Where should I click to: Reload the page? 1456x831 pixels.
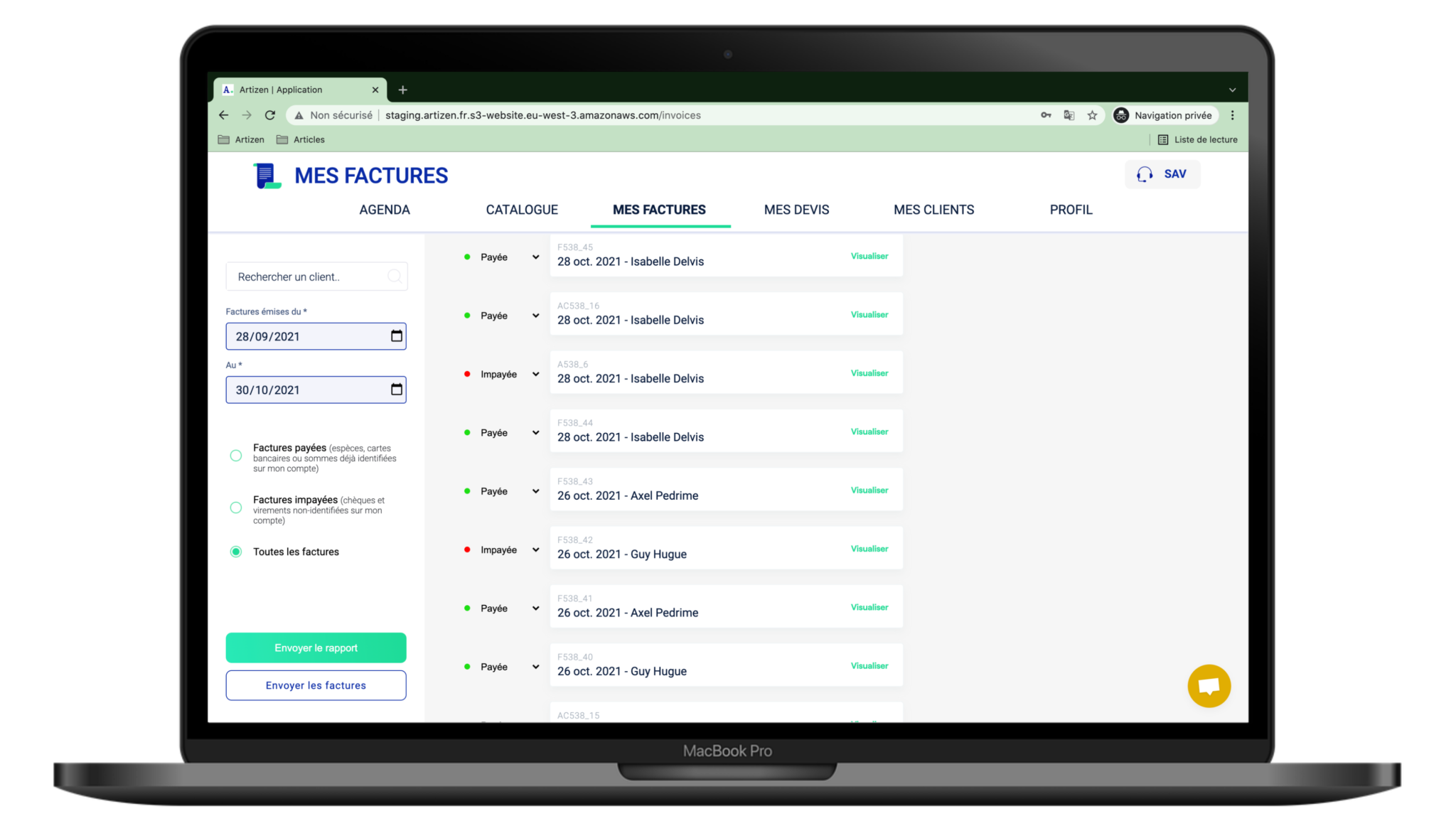(x=270, y=115)
